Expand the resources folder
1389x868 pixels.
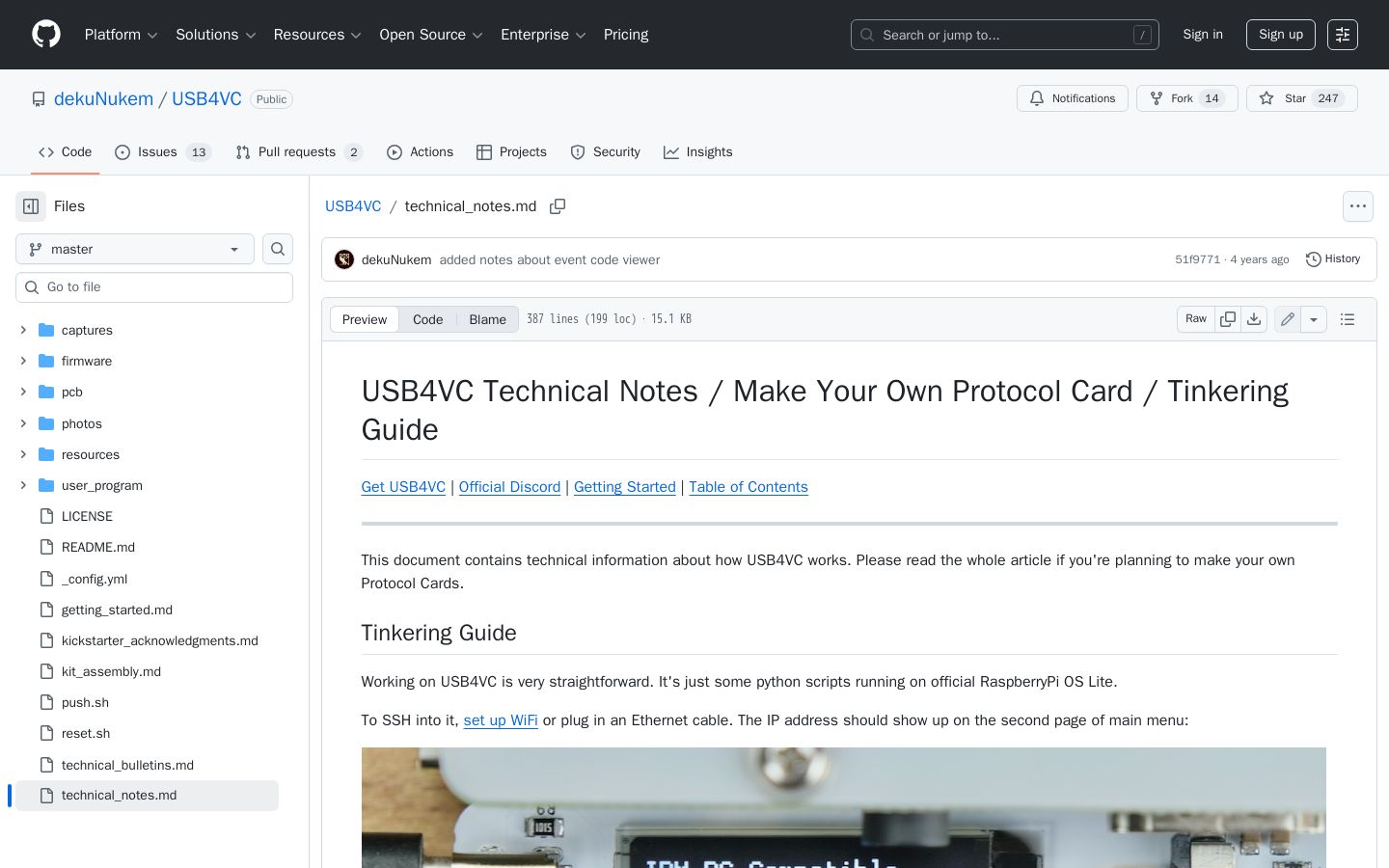point(23,454)
